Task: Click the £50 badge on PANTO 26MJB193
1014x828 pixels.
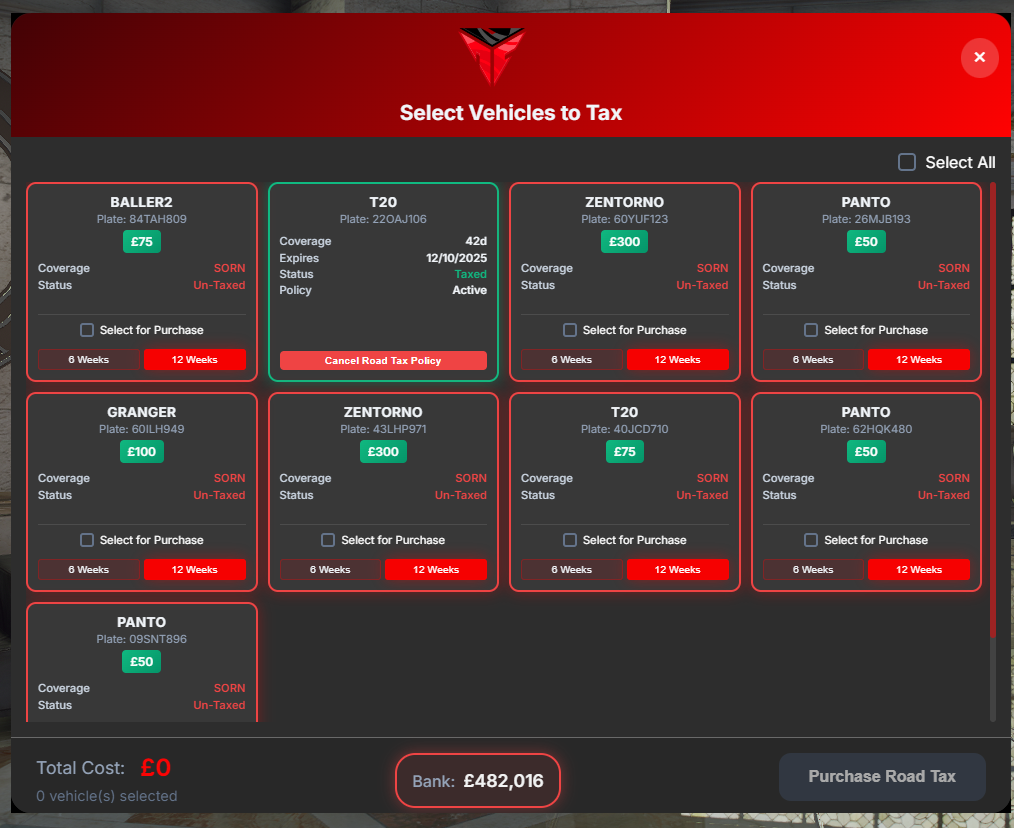Action: tap(866, 242)
